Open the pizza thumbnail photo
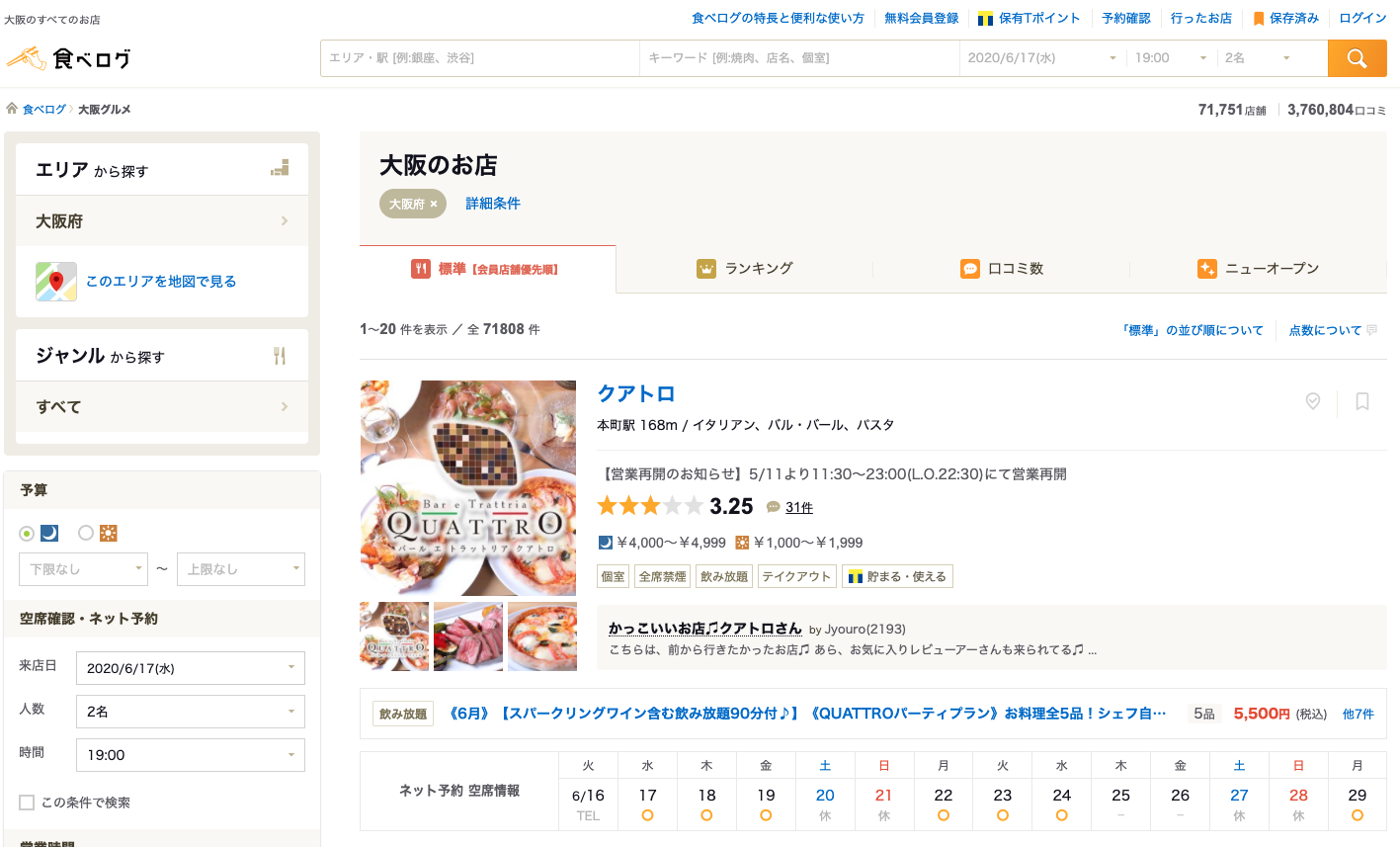1400x847 pixels. coord(542,636)
